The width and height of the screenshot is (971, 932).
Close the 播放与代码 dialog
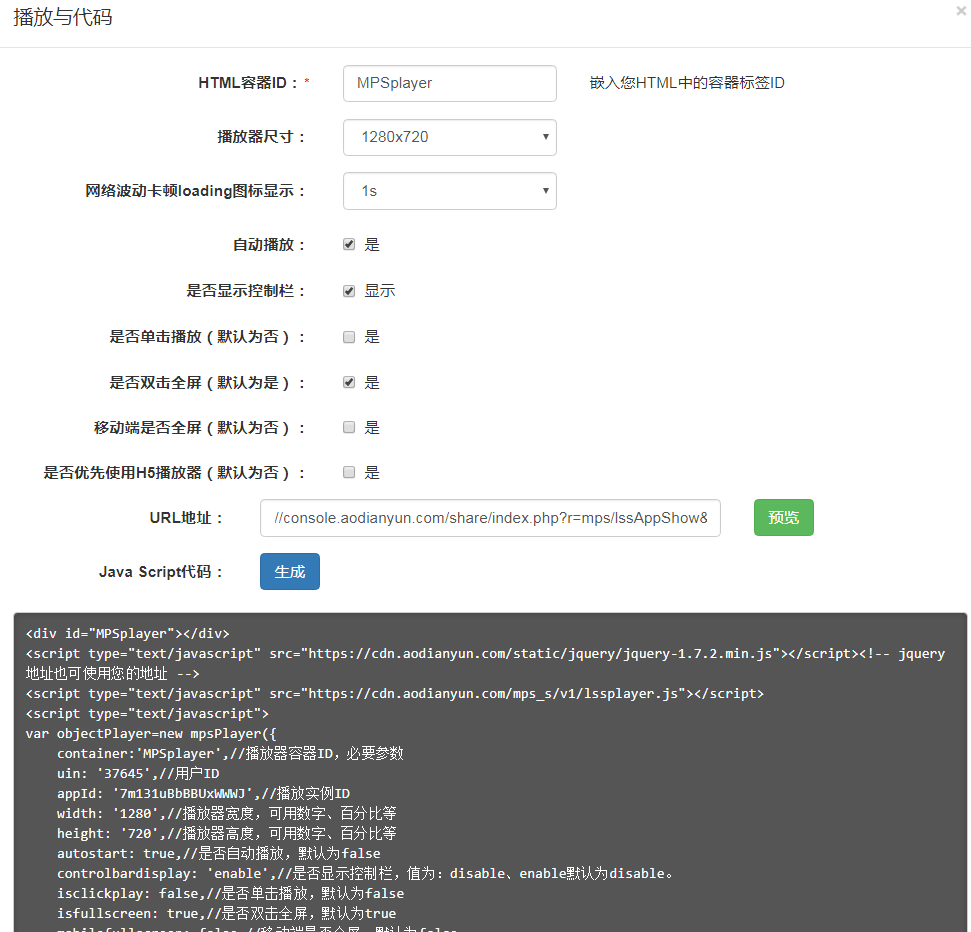tap(960, 11)
